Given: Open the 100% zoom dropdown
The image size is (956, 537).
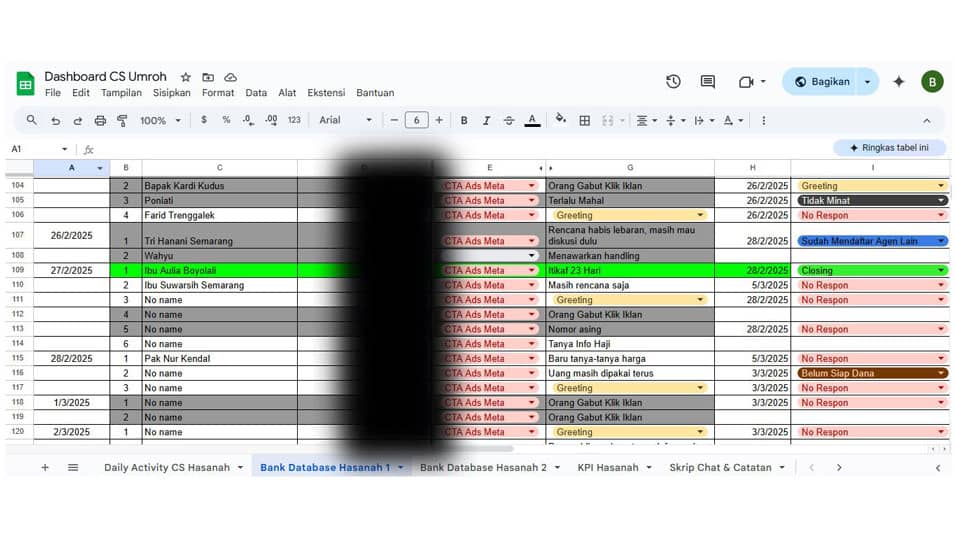Looking at the screenshot, I should (160, 121).
